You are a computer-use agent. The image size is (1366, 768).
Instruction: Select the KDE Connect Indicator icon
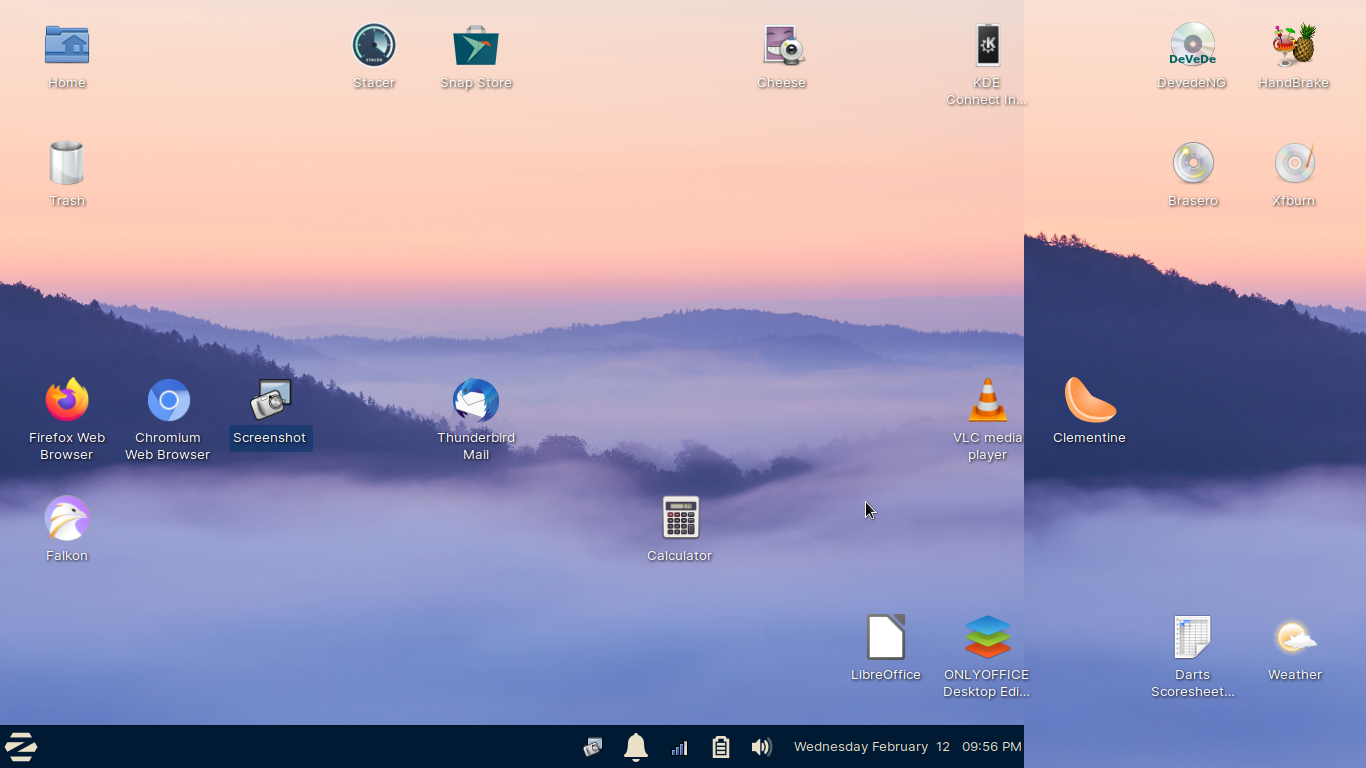pos(987,46)
